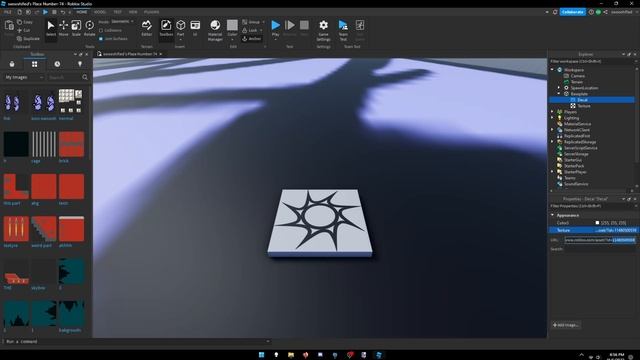Image resolution: width=640 pixels, height=360 pixels.
Task: Open the Windows Start menu
Action: (261, 355)
